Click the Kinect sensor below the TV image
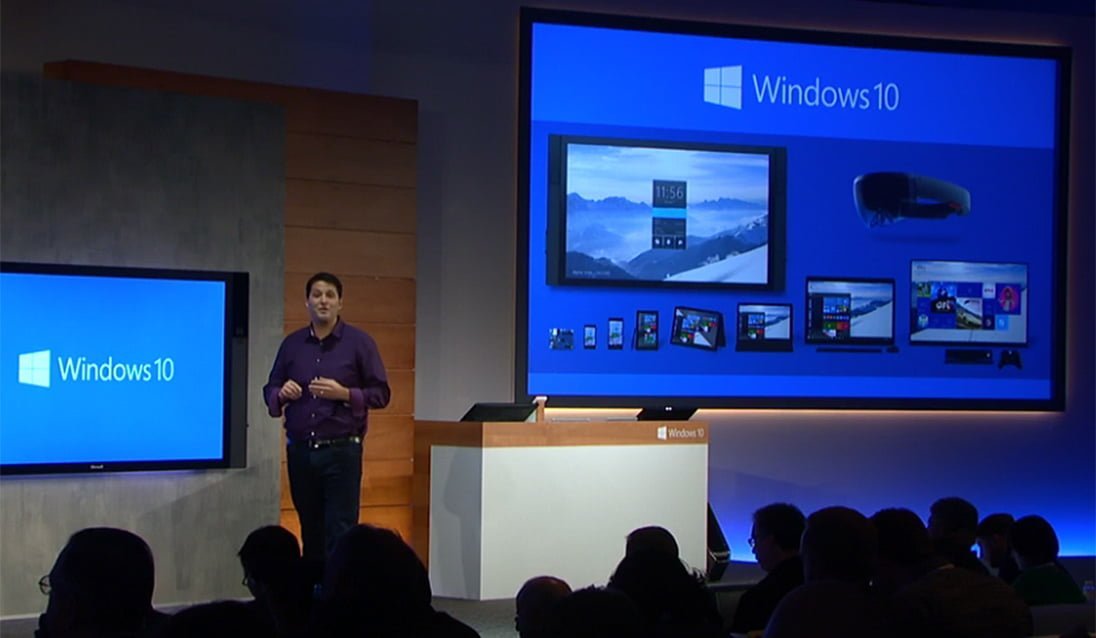The image size is (1096, 638). pos(969,356)
